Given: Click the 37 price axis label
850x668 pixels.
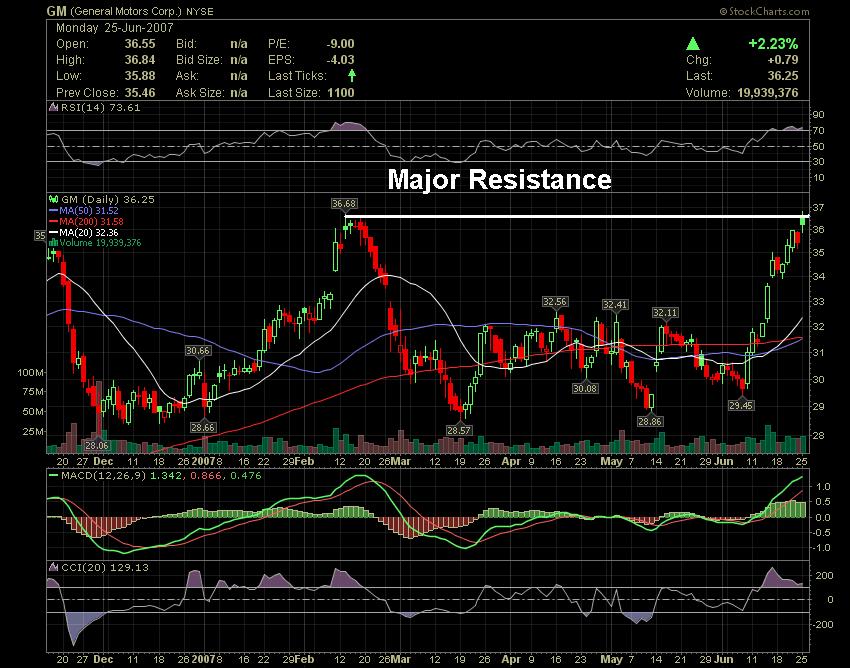Looking at the screenshot, I should coord(819,207).
